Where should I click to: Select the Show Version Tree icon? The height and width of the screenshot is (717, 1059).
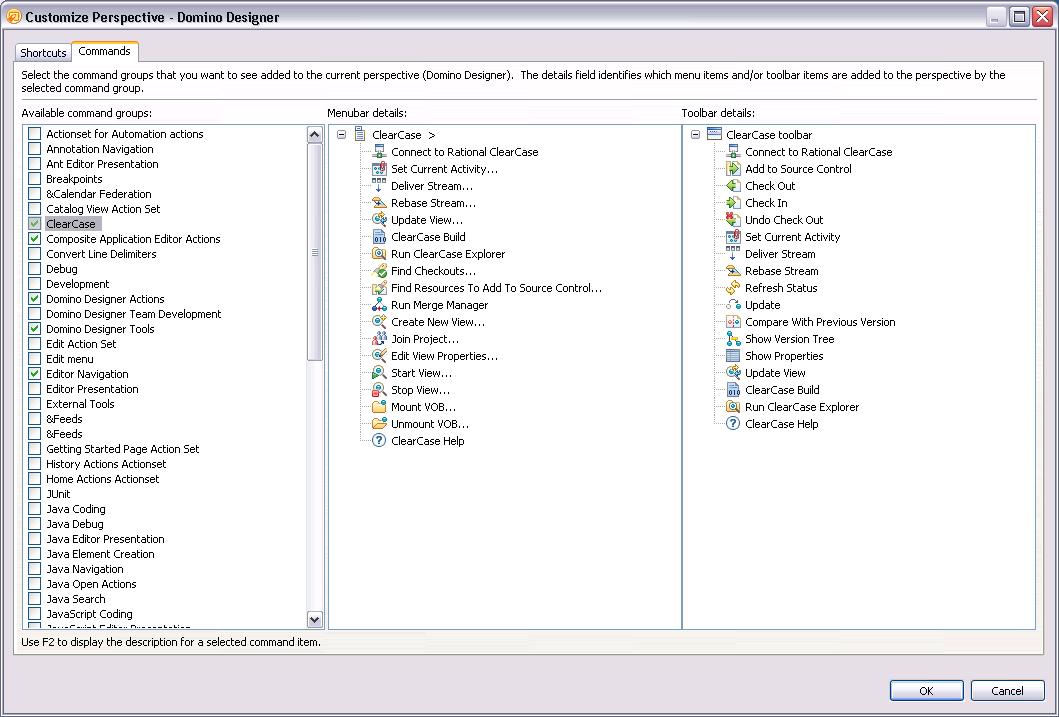pos(733,339)
